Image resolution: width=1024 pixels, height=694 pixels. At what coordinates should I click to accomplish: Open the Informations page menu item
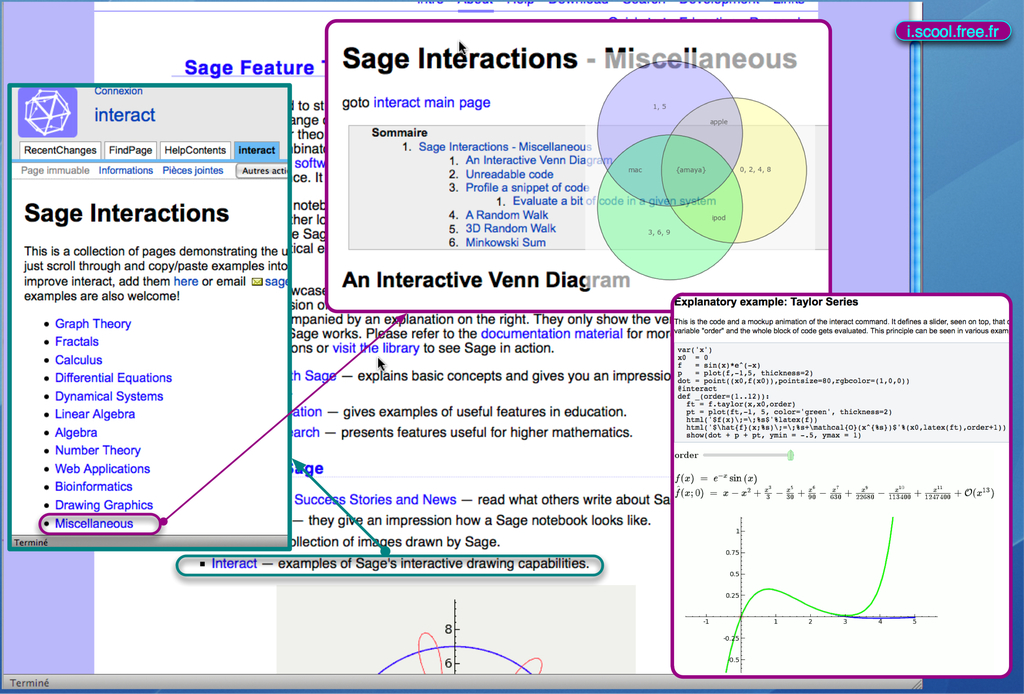[x=125, y=170]
